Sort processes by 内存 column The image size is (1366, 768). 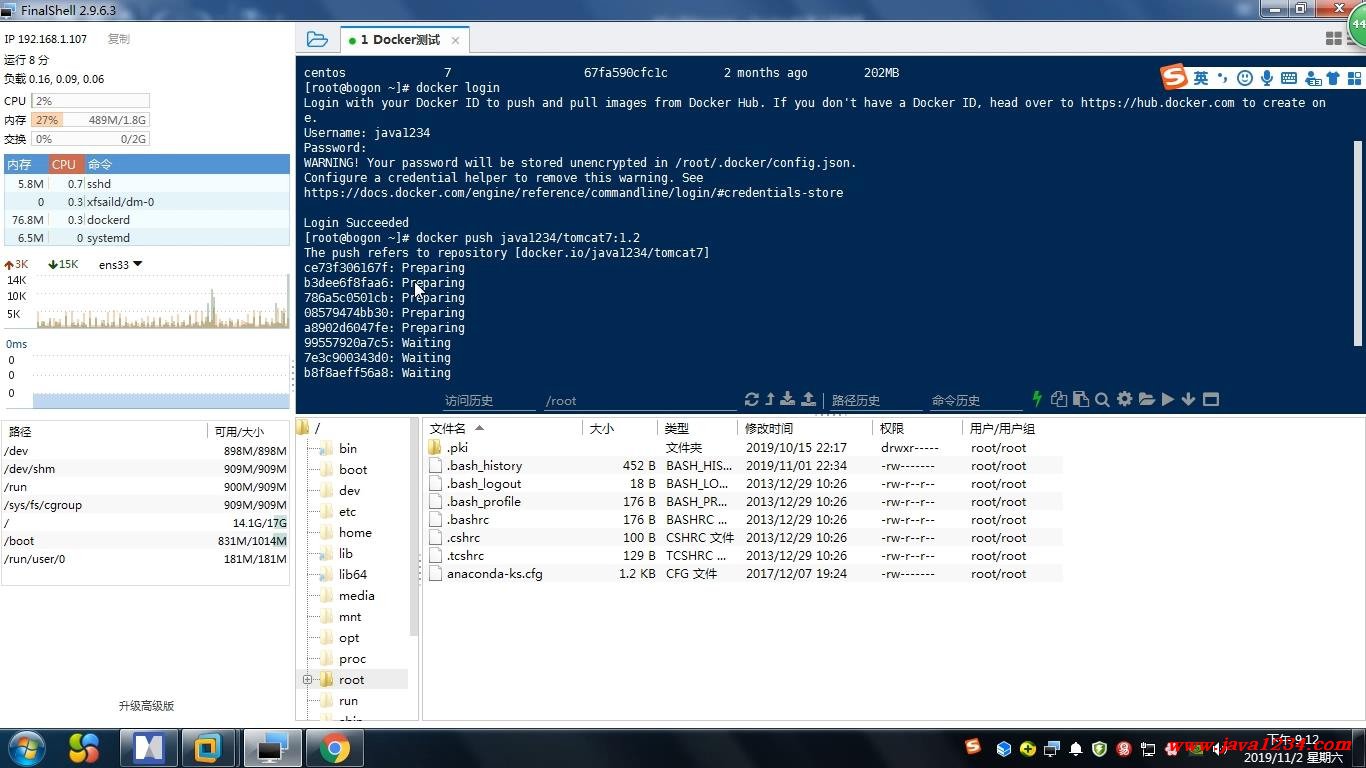25,164
